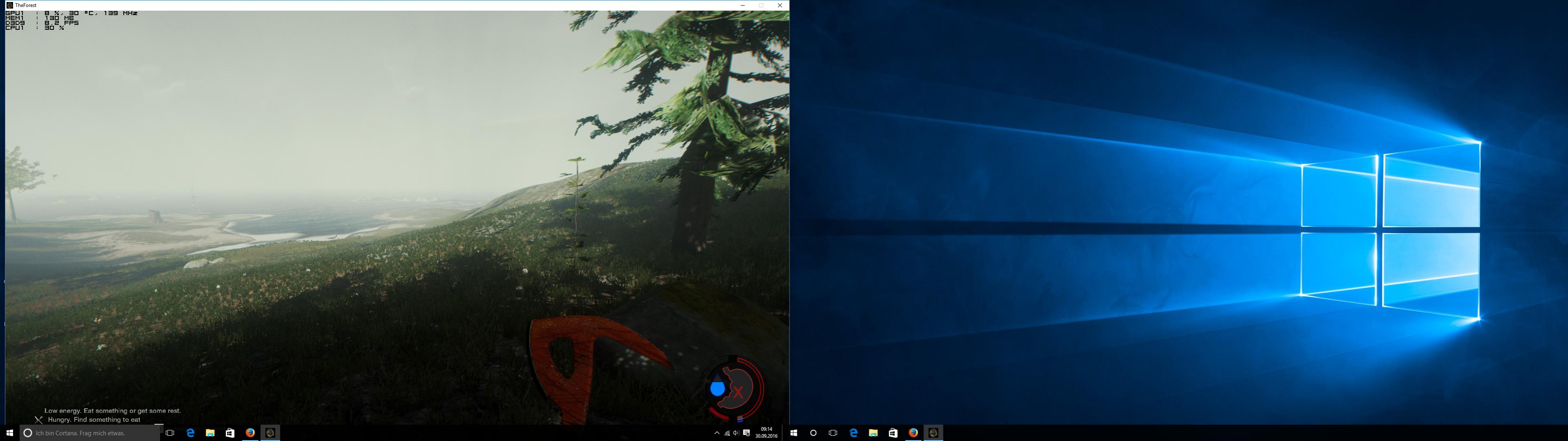Open File Explorer from left taskbar
The width and height of the screenshot is (1568, 441).
(210, 433)
